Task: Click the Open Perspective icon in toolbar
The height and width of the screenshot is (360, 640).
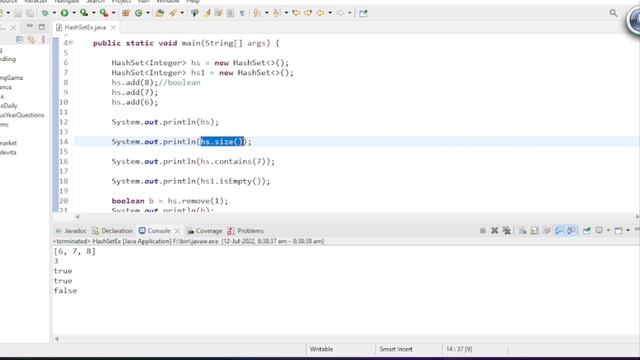Action: click(x=363, y=13)
